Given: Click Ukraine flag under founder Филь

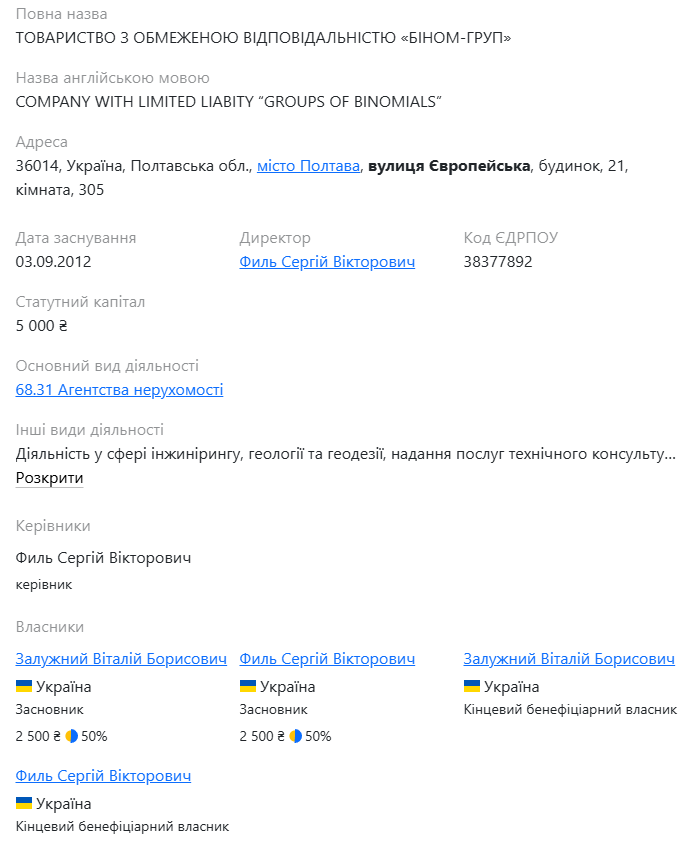Looking at the screenshot, I should 248,686.
